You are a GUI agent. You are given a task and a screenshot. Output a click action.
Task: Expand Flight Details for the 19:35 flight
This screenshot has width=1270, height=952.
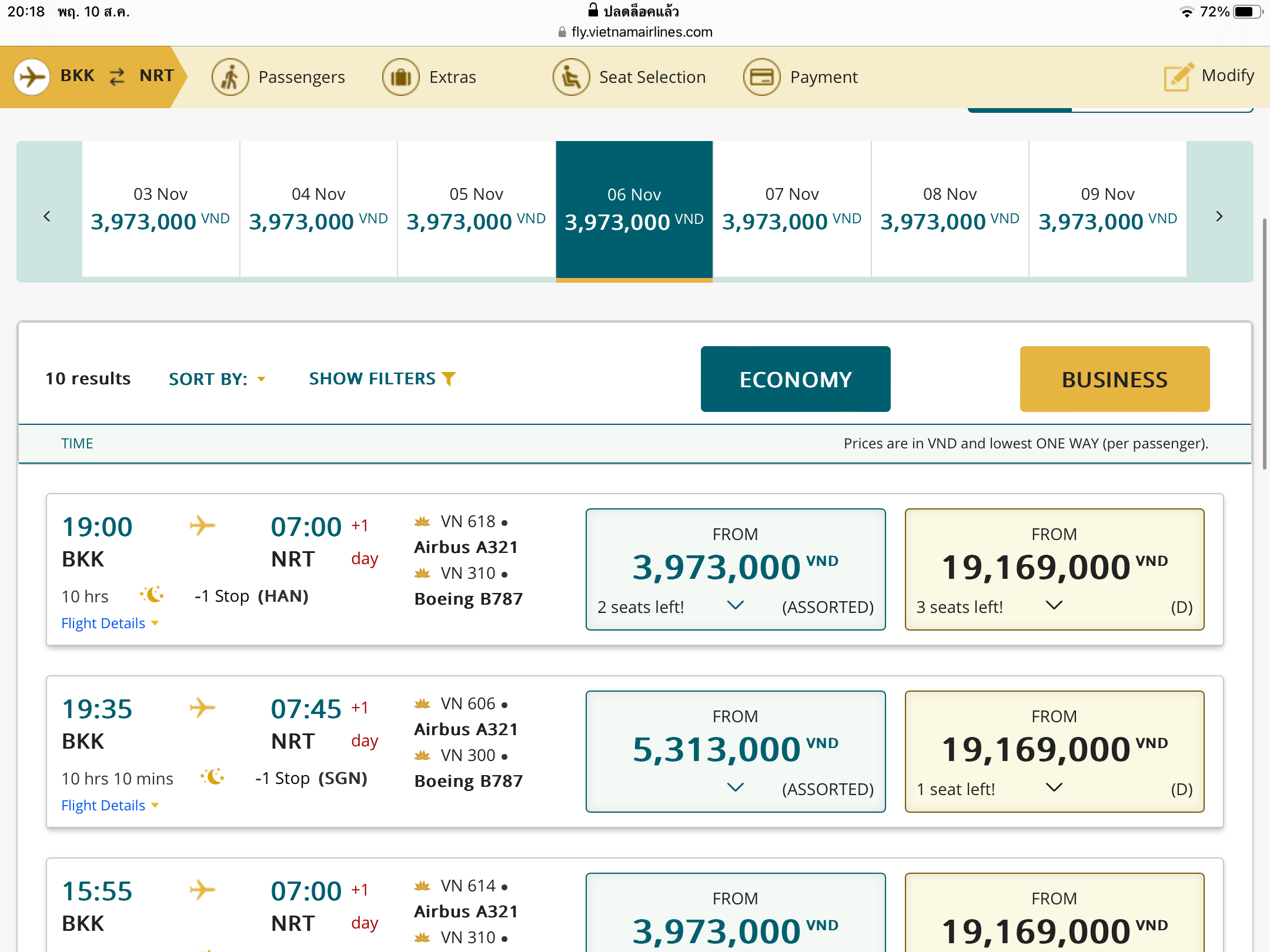coord(110,805)
